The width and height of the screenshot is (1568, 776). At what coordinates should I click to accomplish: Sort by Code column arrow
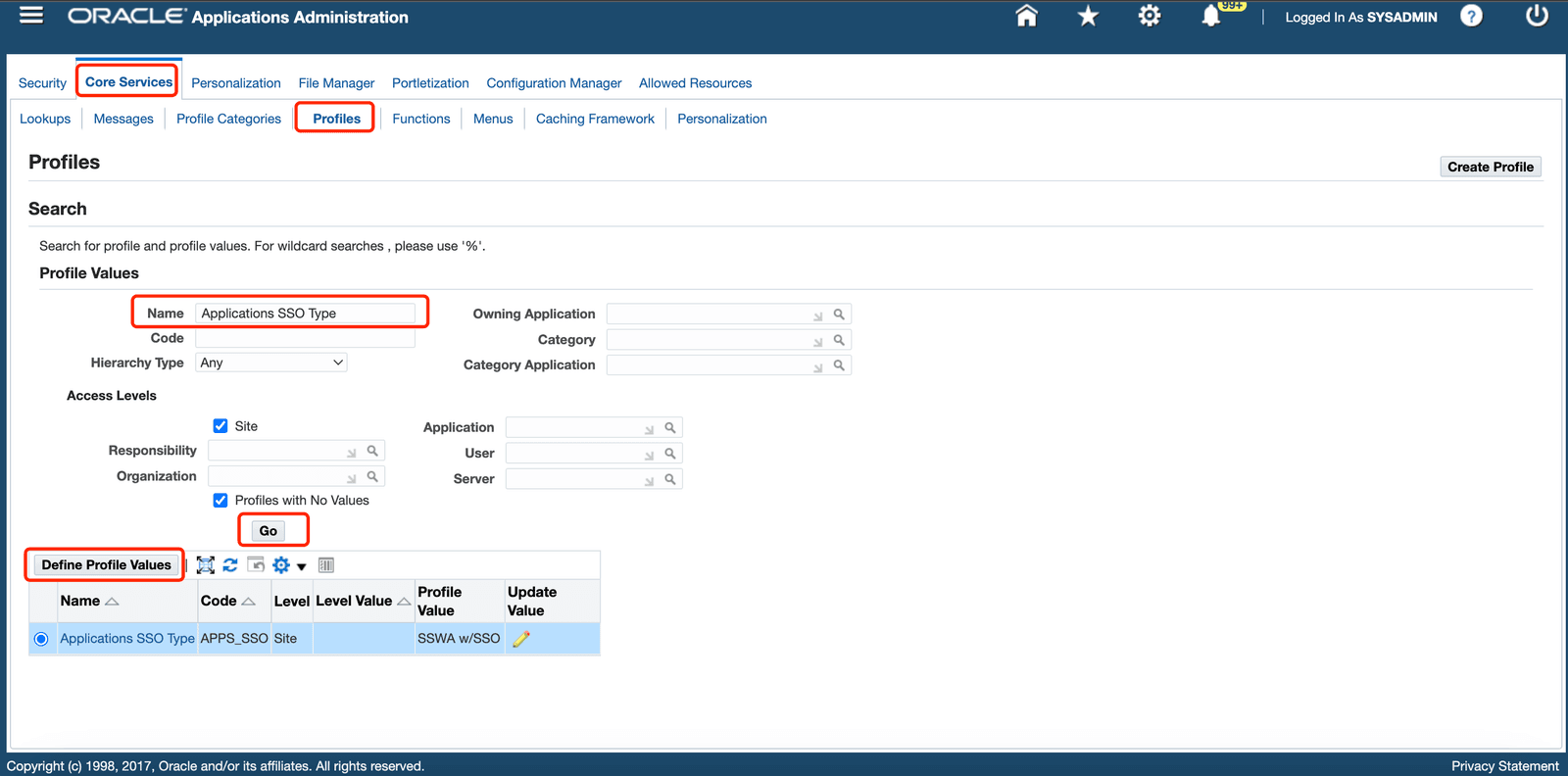(x=248, y=602)
